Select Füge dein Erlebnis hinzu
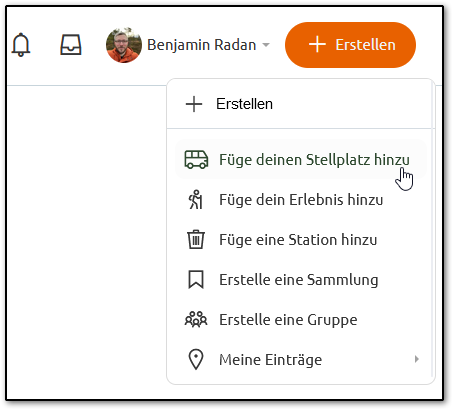This screenshot has width=453, height=410. point(301,200)
